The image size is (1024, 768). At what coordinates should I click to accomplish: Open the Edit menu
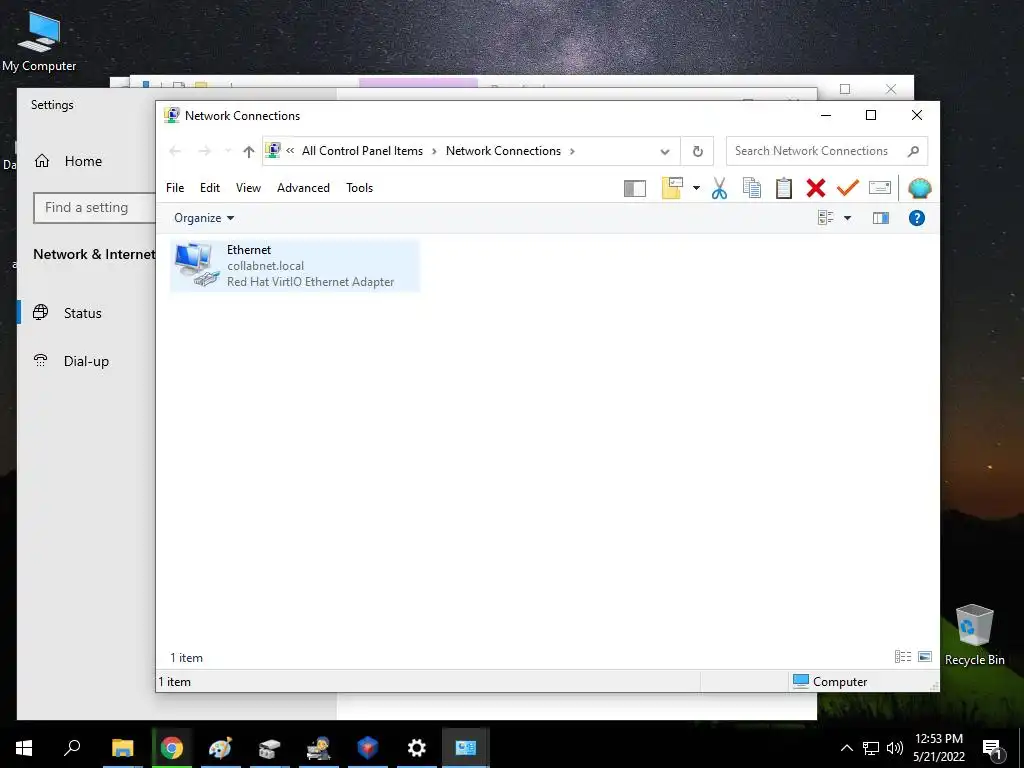(x=210, y=188)
